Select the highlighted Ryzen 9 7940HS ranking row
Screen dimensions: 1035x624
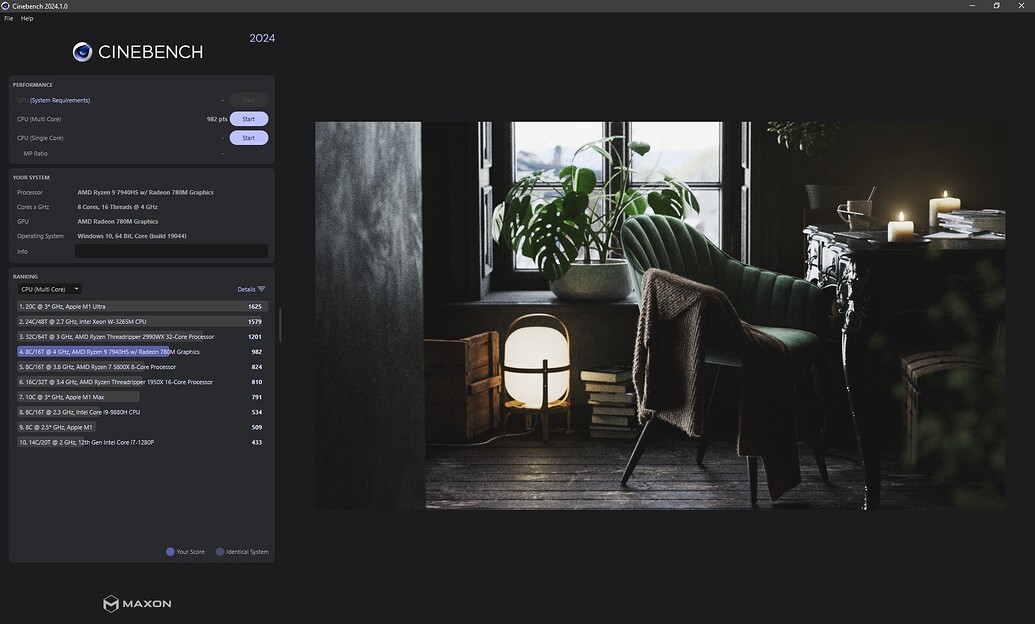pos(142,352)
